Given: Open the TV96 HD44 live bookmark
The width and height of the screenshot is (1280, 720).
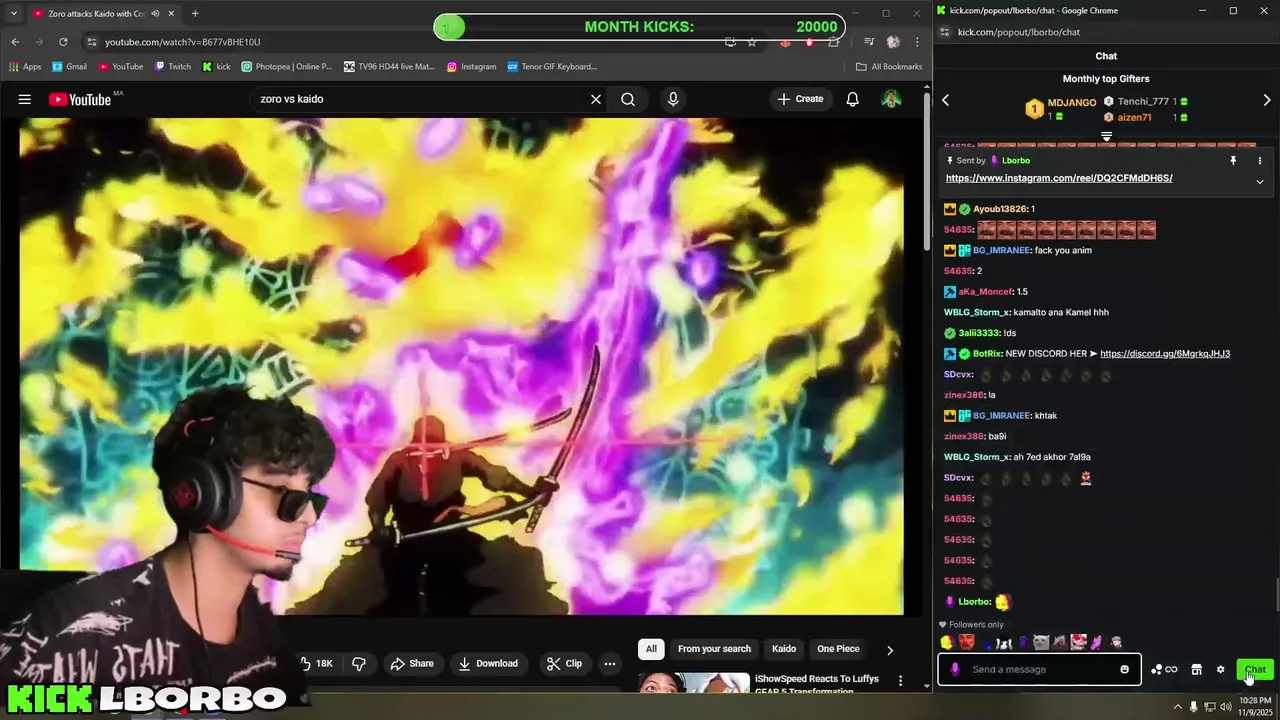Looking at the screenshot, I should point(389,67).
